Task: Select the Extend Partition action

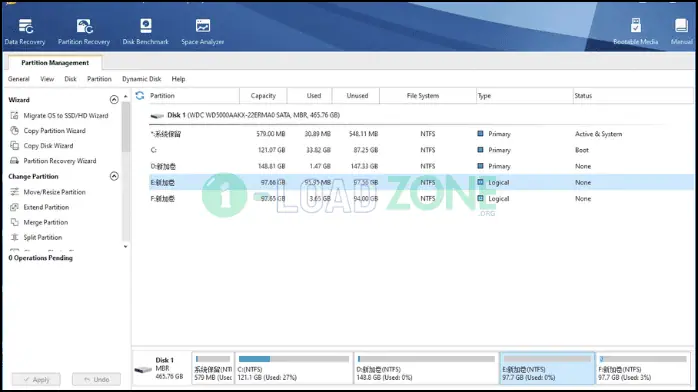Action: (46, 207)
